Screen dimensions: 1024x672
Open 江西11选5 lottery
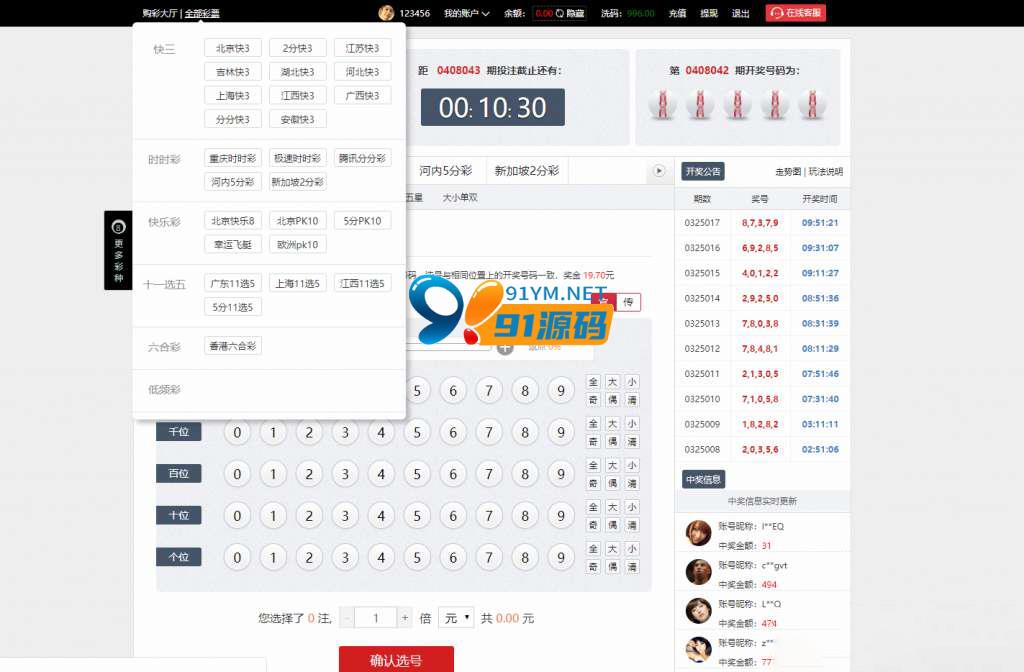[362, 283]
